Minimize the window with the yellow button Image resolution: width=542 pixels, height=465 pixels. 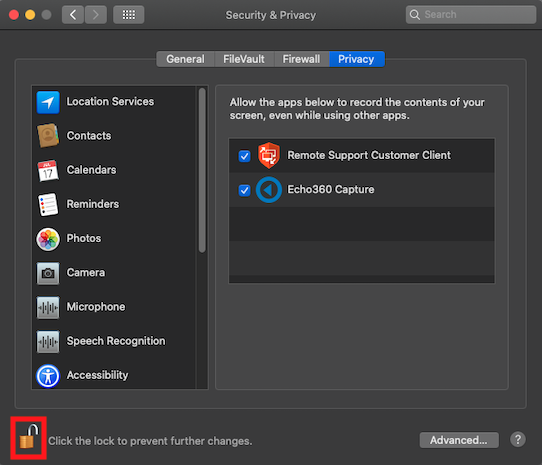(30, 15)
